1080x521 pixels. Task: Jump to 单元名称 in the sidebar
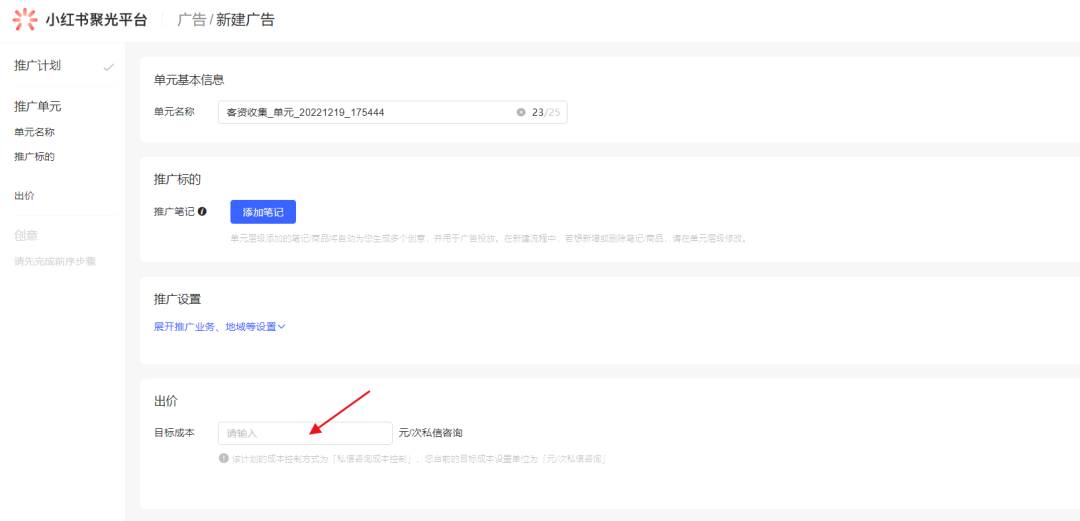point(34,132)
